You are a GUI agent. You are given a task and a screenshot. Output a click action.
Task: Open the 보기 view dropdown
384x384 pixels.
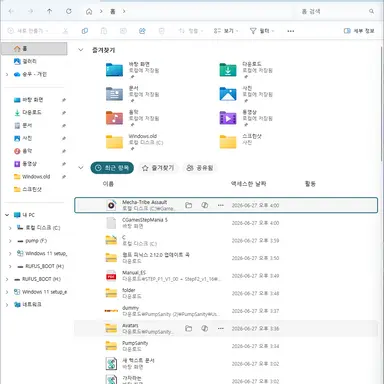(226, 31)
